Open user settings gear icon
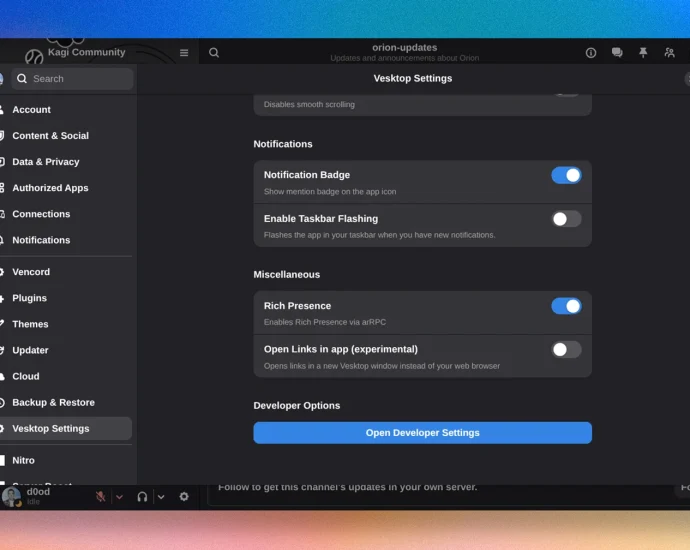 (184, 497)
